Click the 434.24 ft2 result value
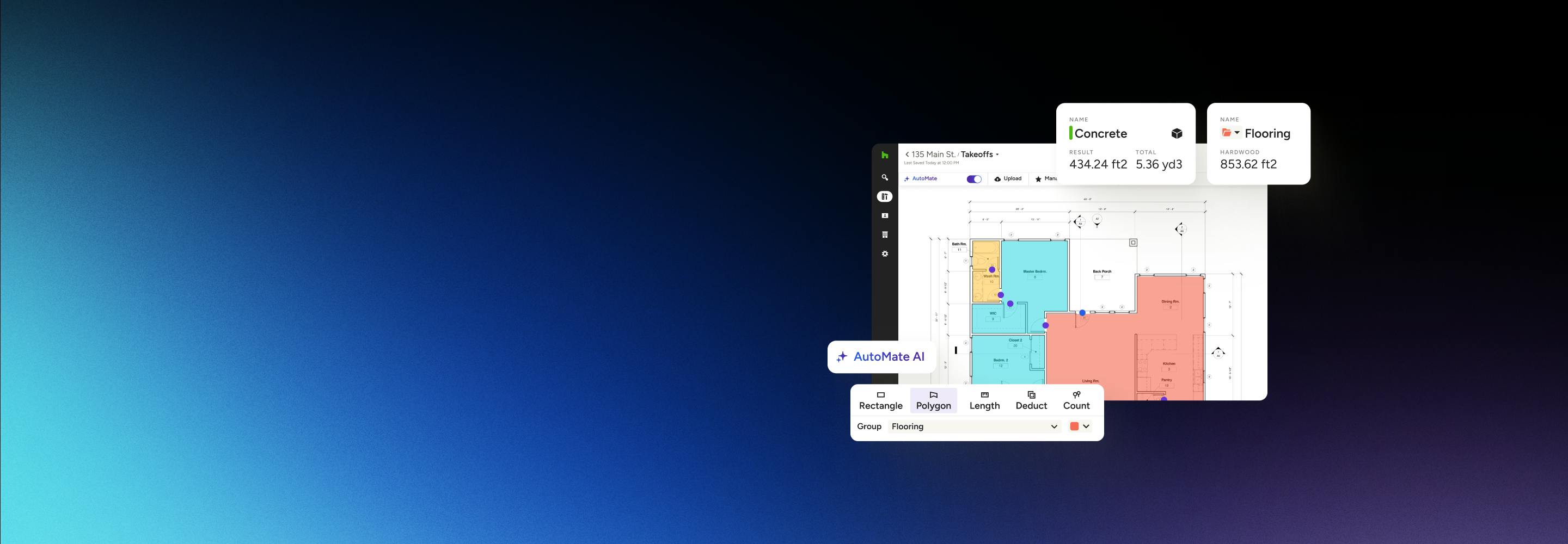 (1098, 164)
